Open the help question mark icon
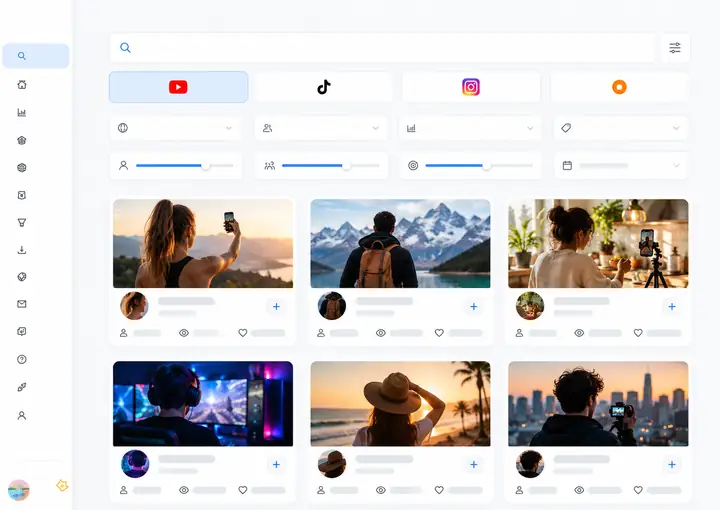Image resolution: width=720 pixels, height=510 pixels. (22, 359)
